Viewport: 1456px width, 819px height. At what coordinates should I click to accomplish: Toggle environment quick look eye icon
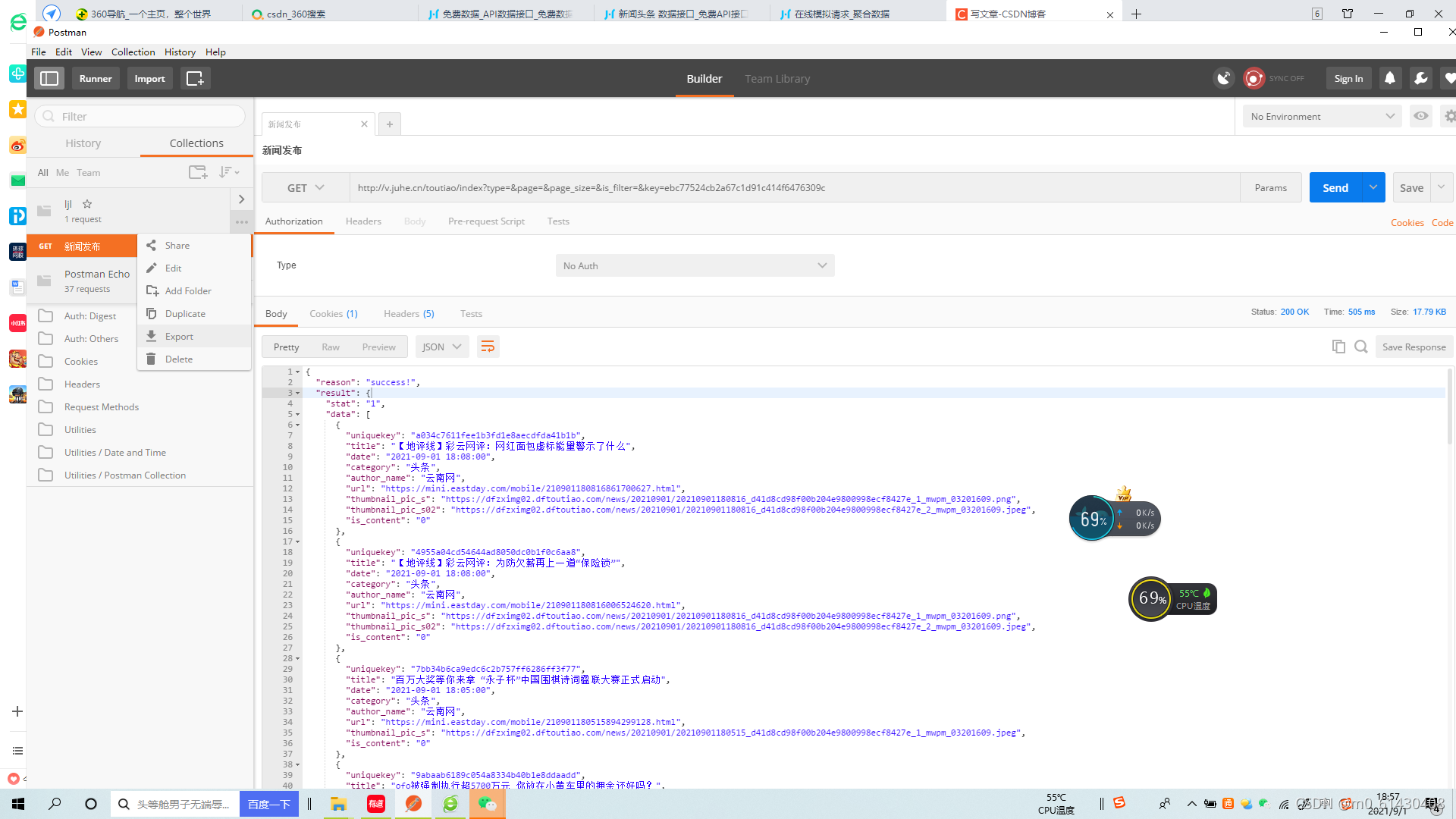pyautogui.click(x=1420, y=115)
